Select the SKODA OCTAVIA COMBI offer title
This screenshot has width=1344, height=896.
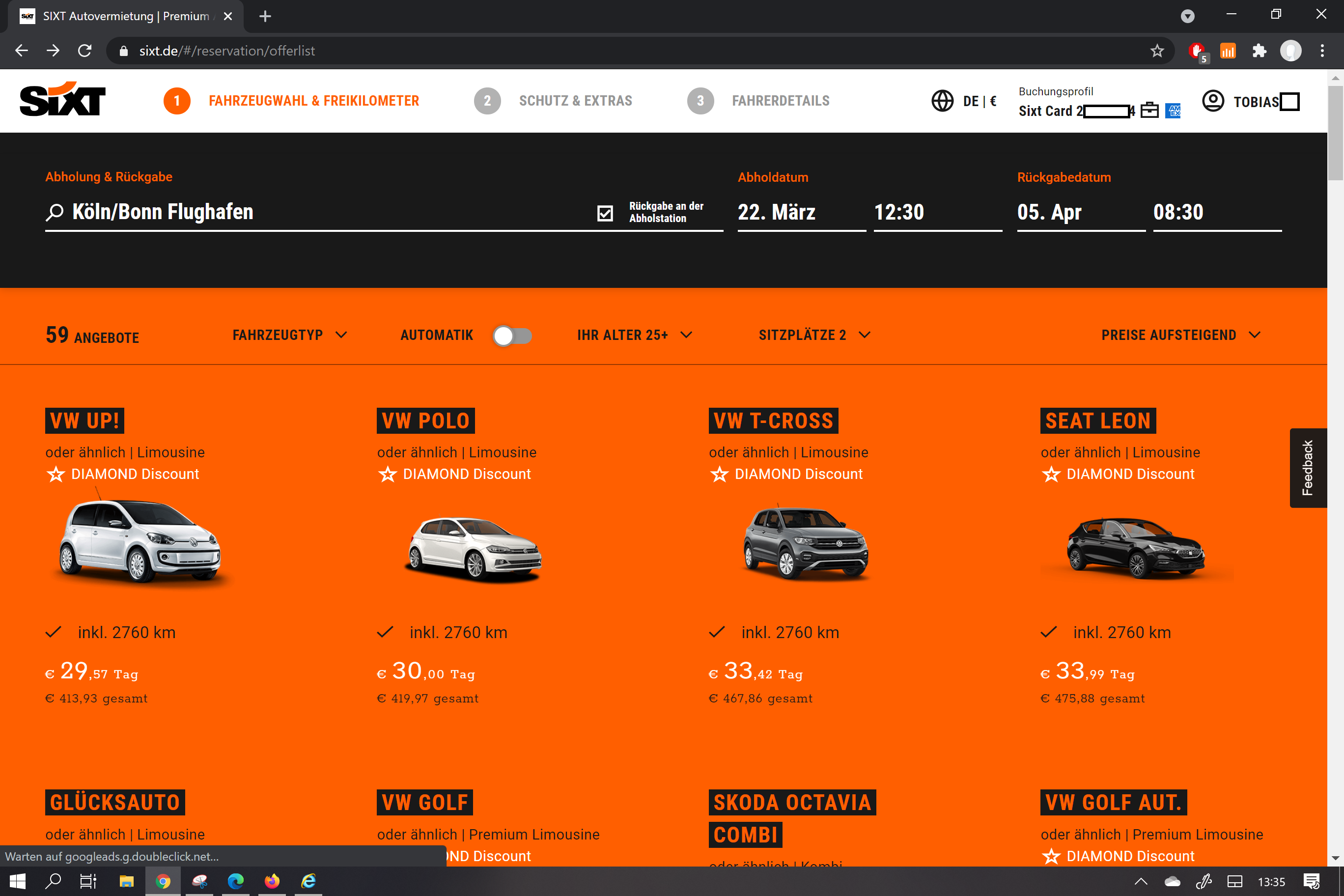[x=792, y=818]
